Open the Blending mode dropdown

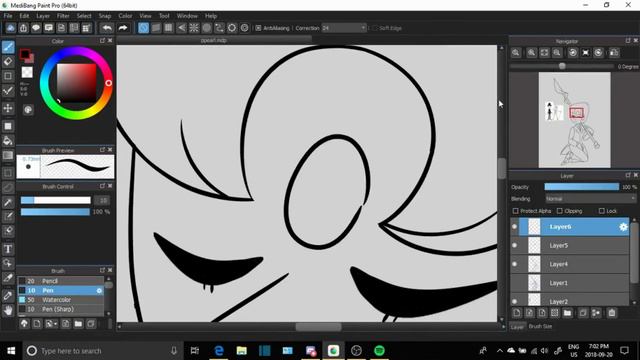coord(591,199)
